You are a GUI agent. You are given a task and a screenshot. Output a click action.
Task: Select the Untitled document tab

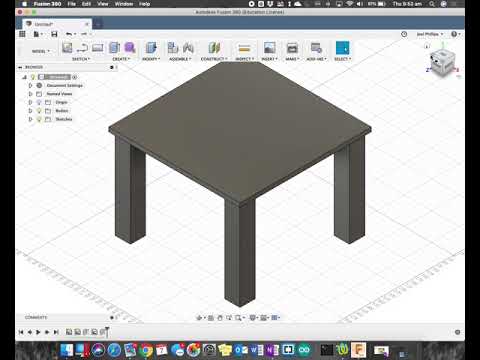[57, 24]
